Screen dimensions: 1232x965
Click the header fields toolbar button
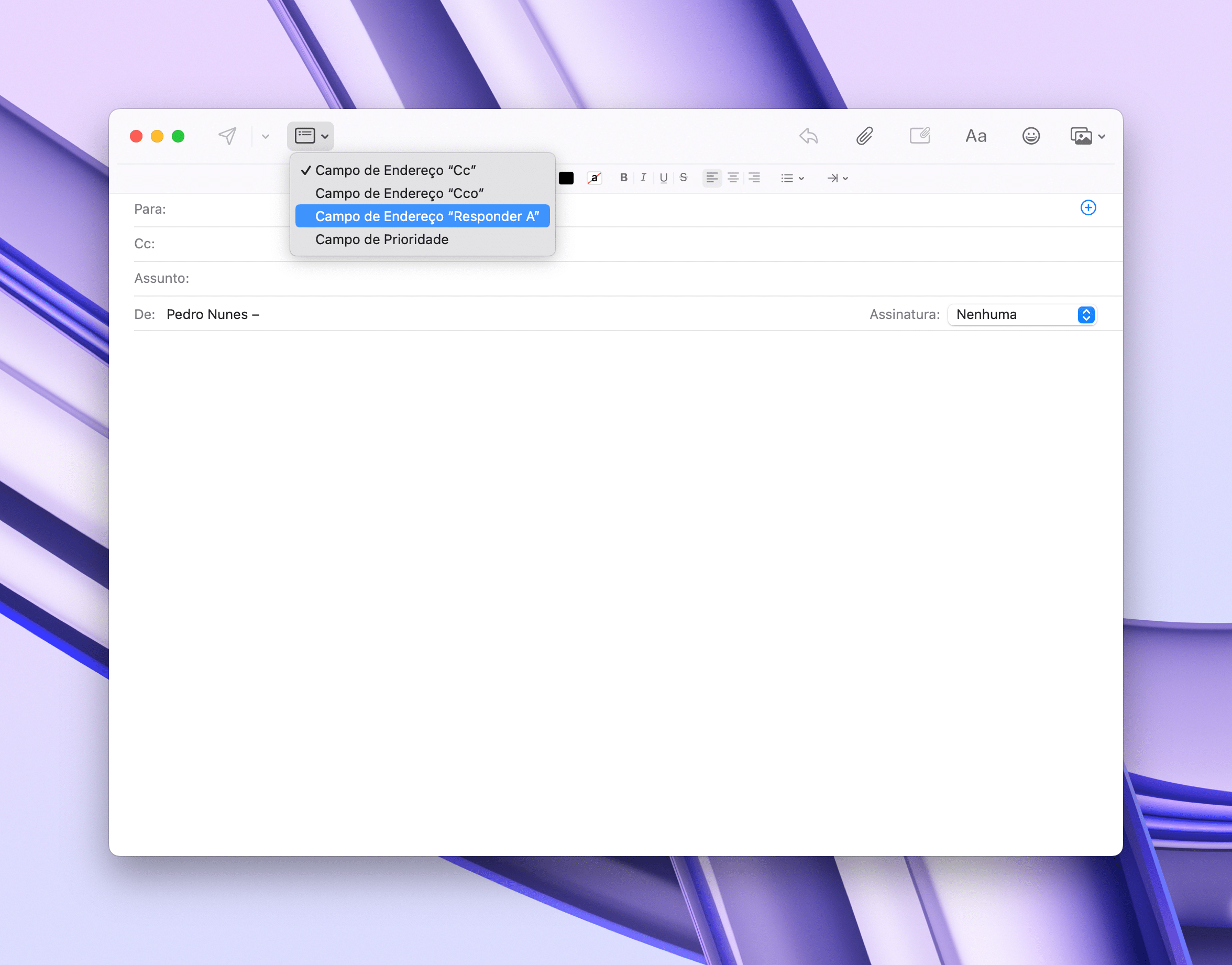[x=311, y=136]
